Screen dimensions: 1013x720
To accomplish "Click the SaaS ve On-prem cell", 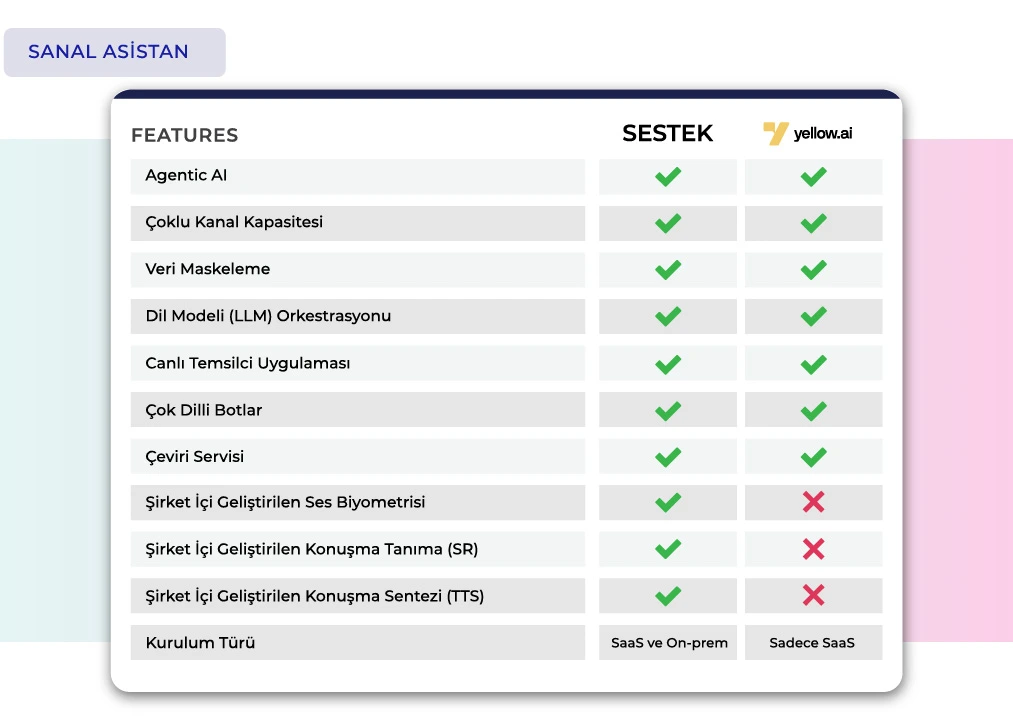I will 668,642.
